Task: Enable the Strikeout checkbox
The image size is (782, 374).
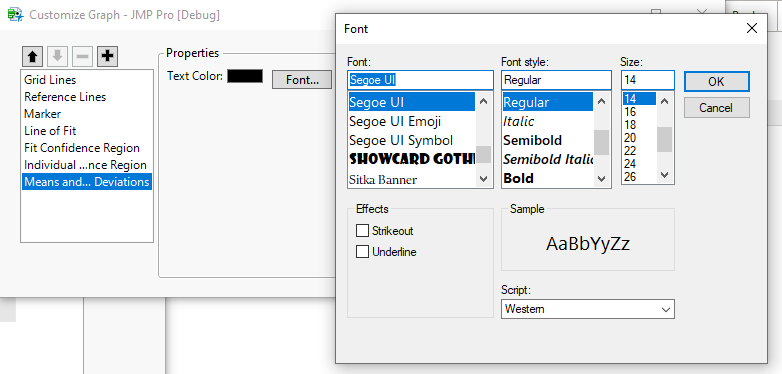Action: (x=362, y=231)
